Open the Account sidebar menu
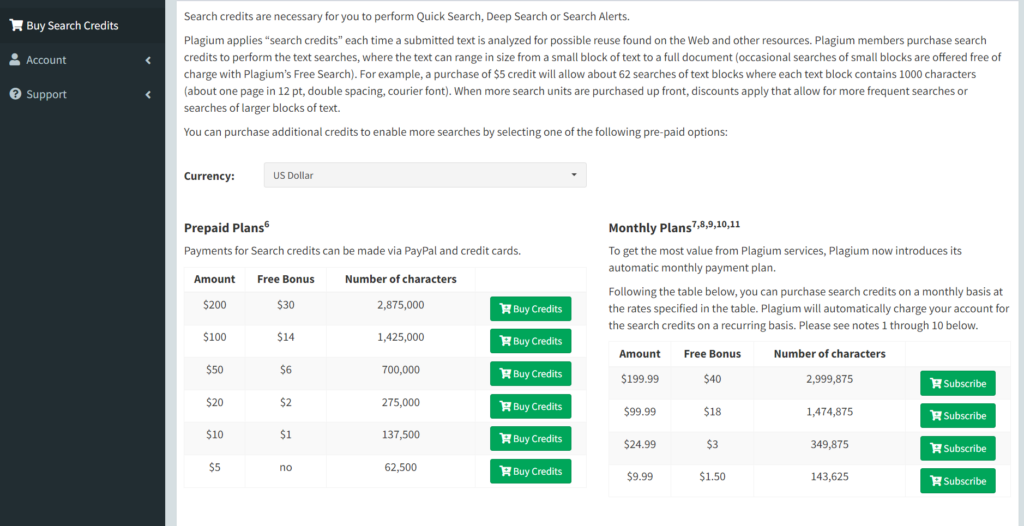 [x=82, y=59]
